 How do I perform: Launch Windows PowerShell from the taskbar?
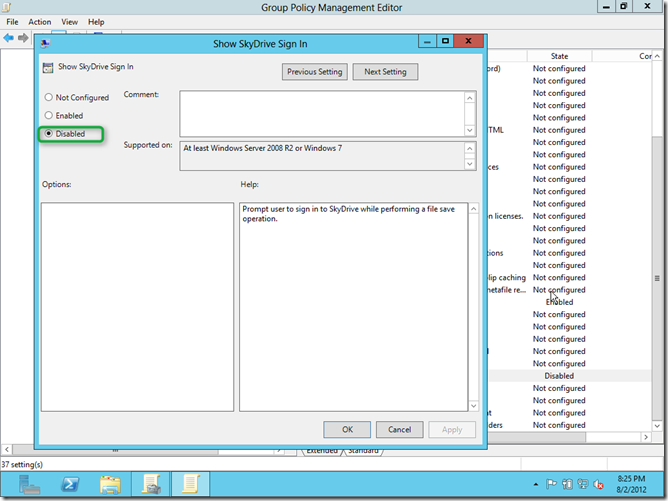[70, 485]
